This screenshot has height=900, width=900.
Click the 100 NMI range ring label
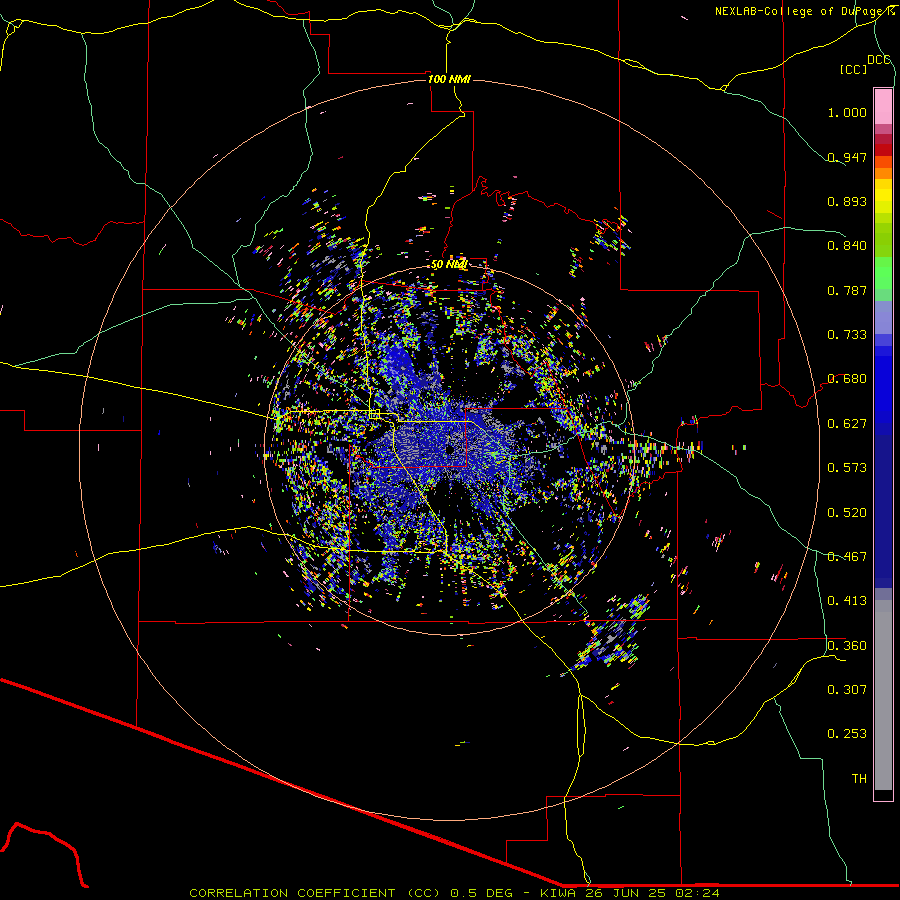pyautogui.click(x=449, y=79)
